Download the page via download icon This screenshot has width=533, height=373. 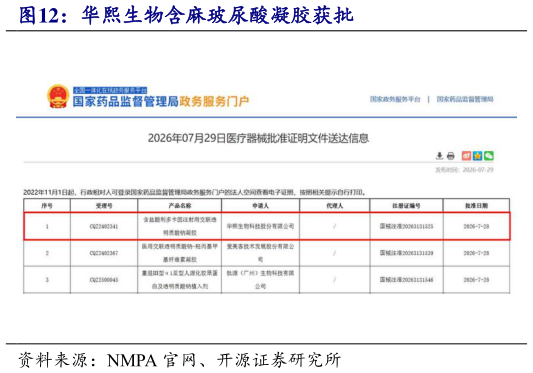[440, 156]
